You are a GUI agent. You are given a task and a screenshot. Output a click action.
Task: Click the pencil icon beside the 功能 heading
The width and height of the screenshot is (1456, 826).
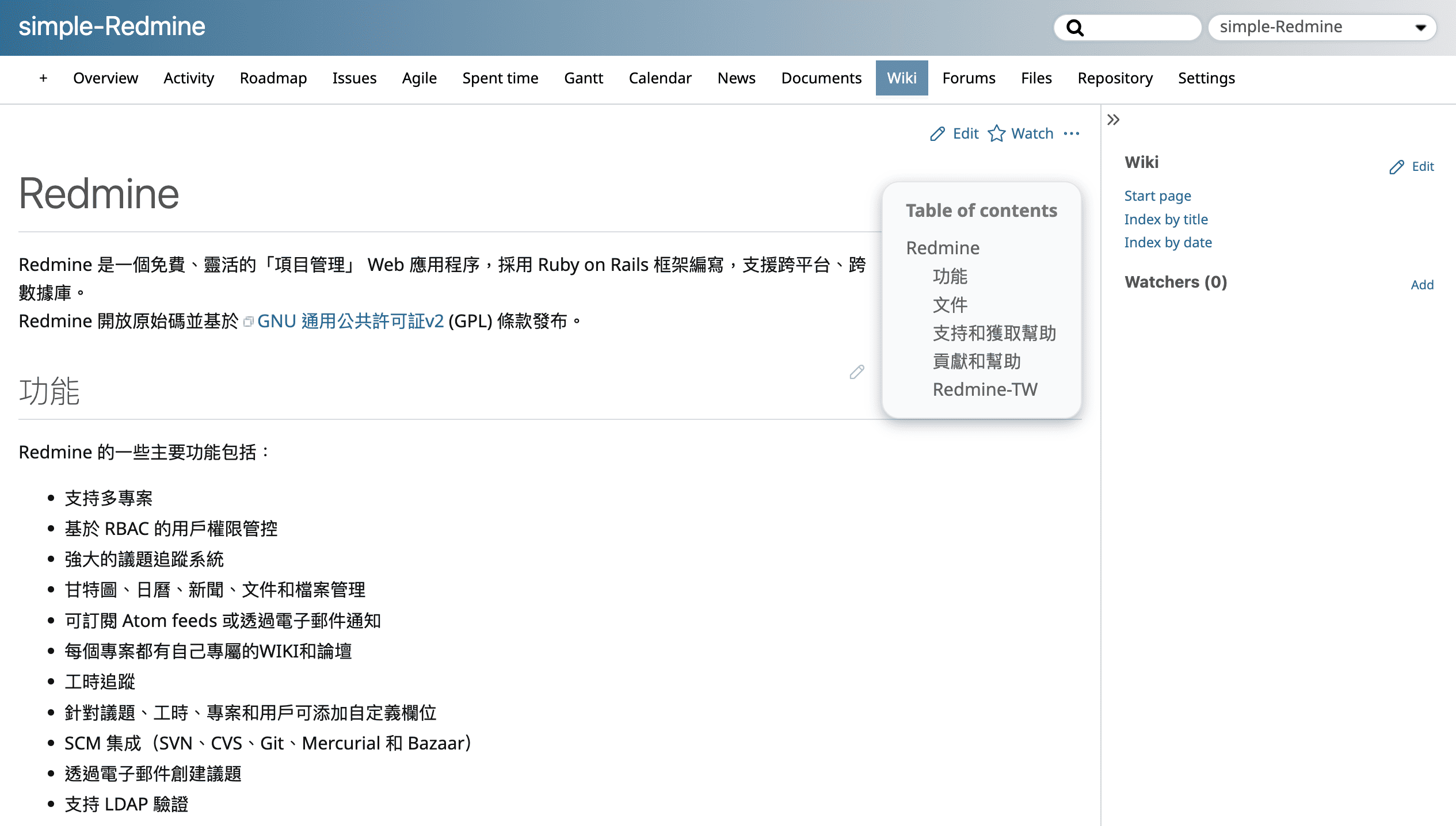pyautogui.click(x=857, y=372)
